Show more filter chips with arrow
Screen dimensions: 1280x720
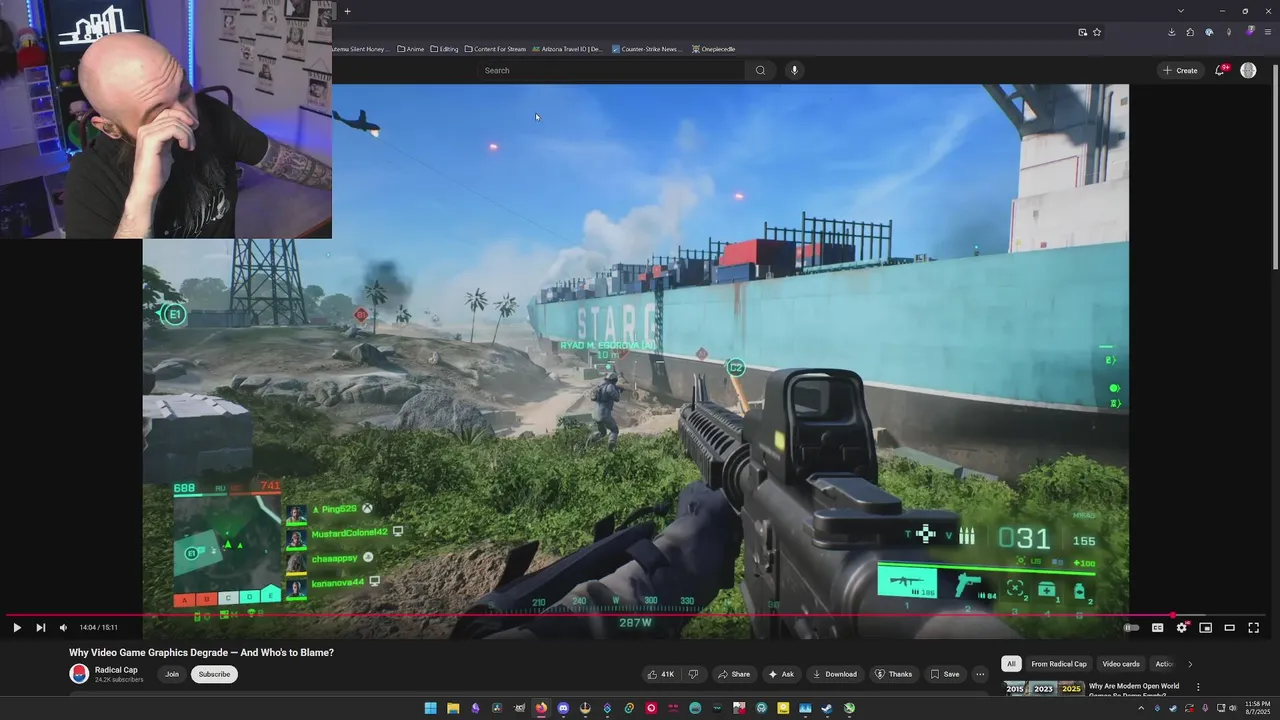pos(1190,664)
